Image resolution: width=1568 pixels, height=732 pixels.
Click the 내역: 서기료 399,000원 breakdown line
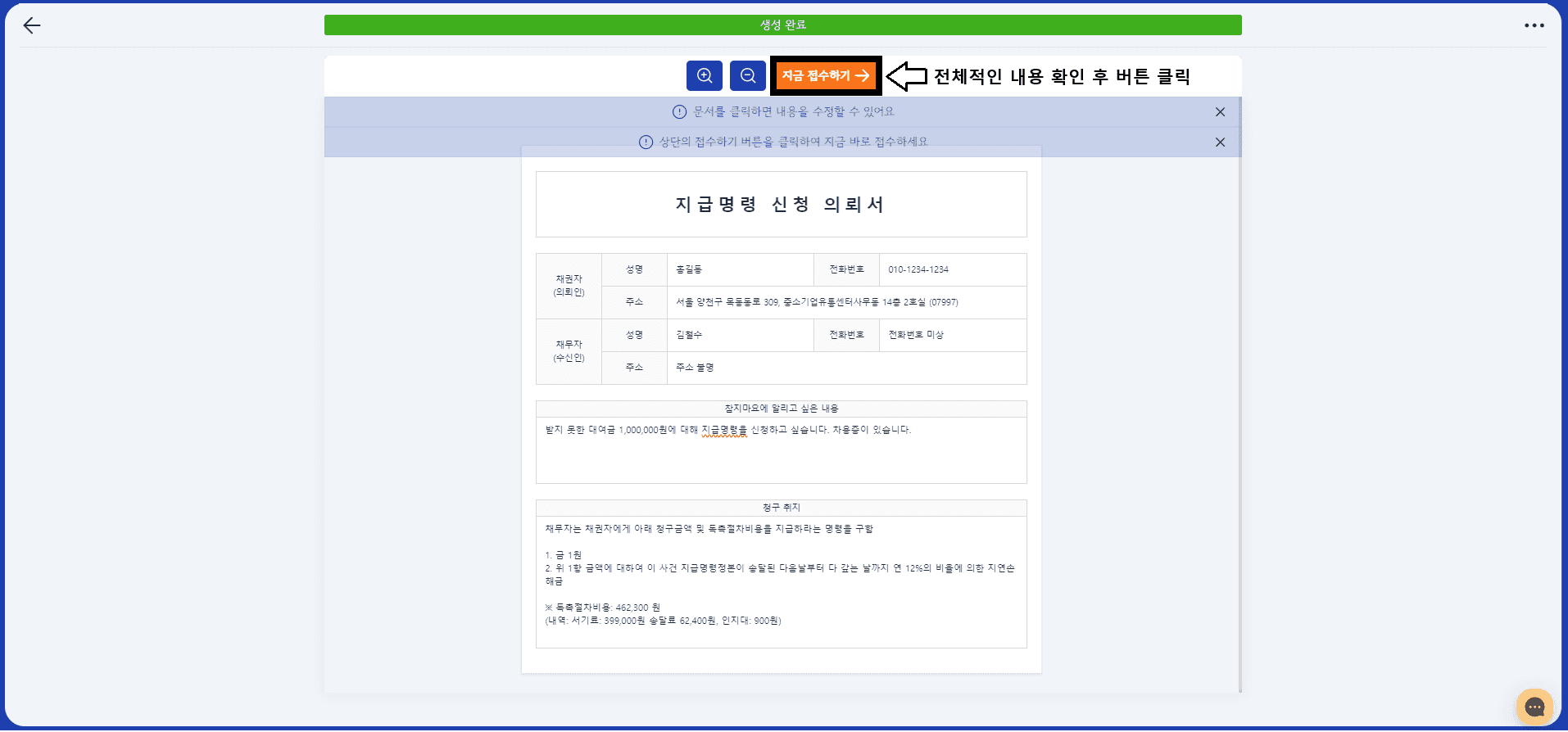pos(663,621)
